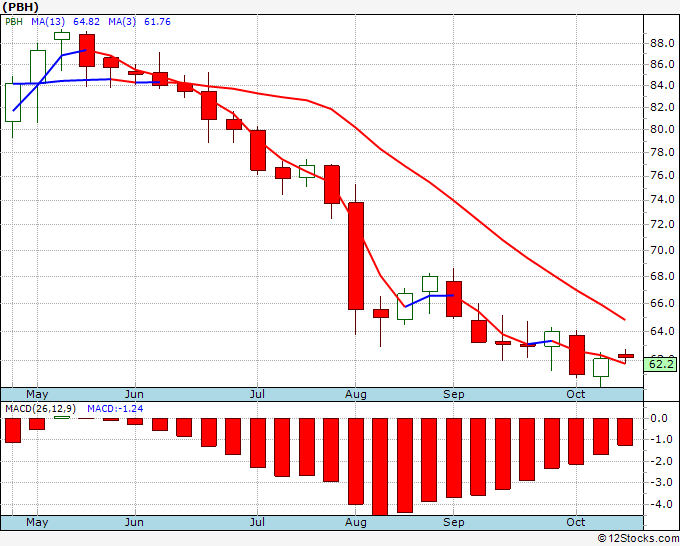Click the final MACD histogram bar
This screenshot has width=680, height=546.
(625, 432)
